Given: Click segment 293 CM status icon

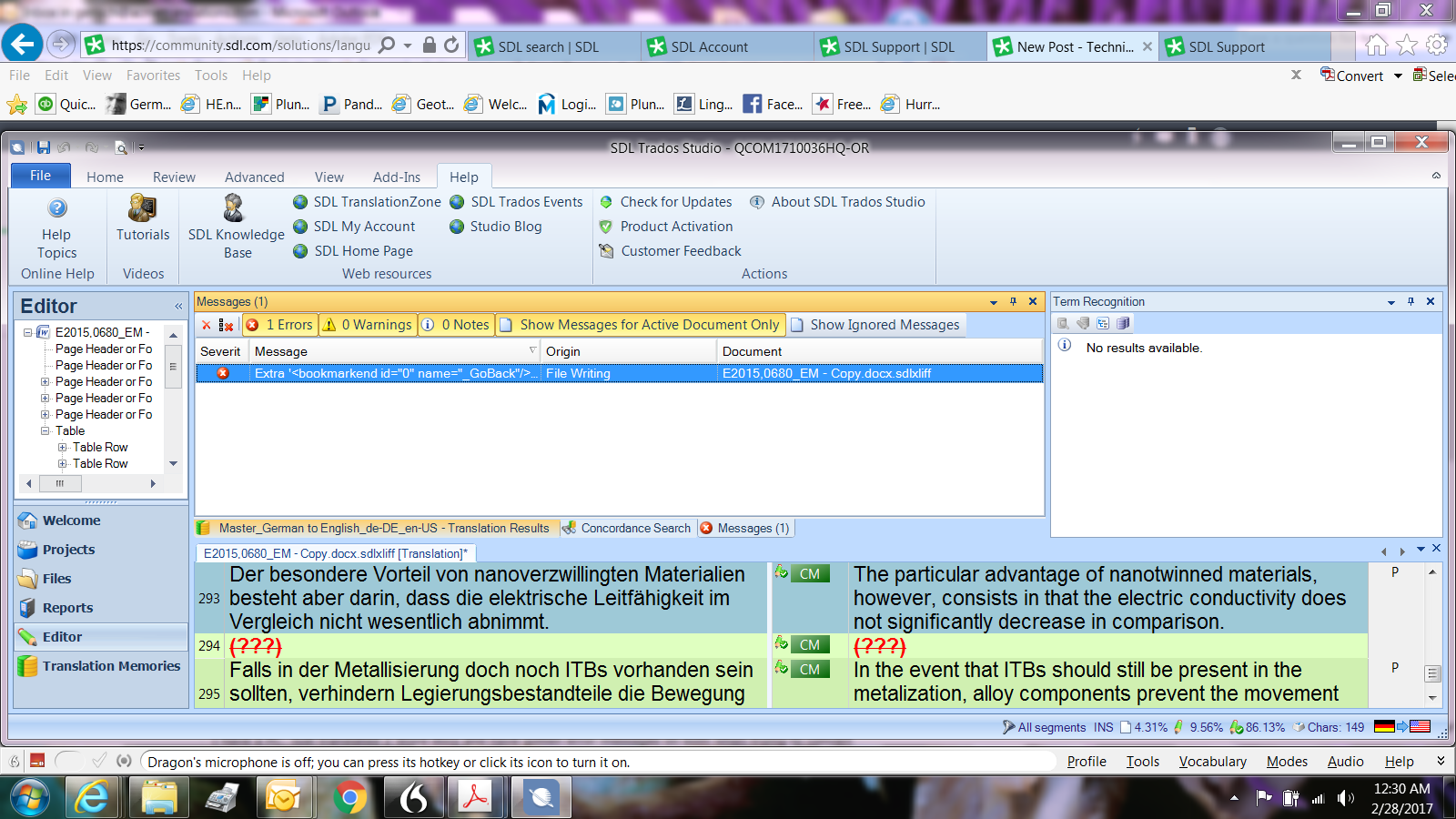Looking at the screenshot, I should pyautogui.click(x=781, y=572).
